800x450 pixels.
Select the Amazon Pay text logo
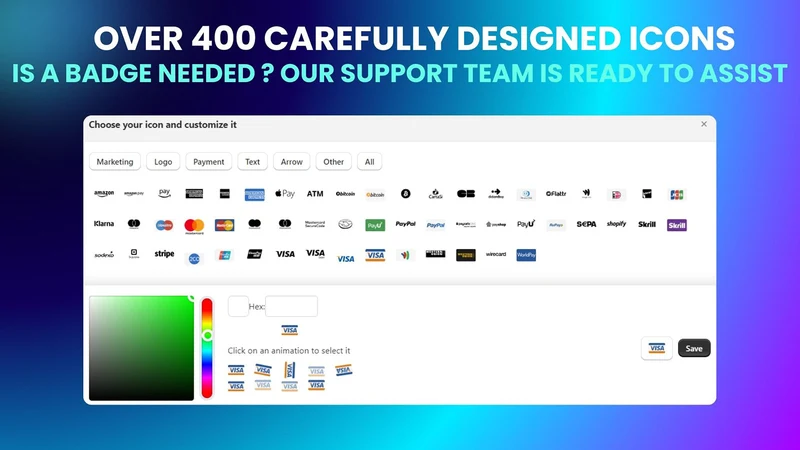click(x=134, y=193)
